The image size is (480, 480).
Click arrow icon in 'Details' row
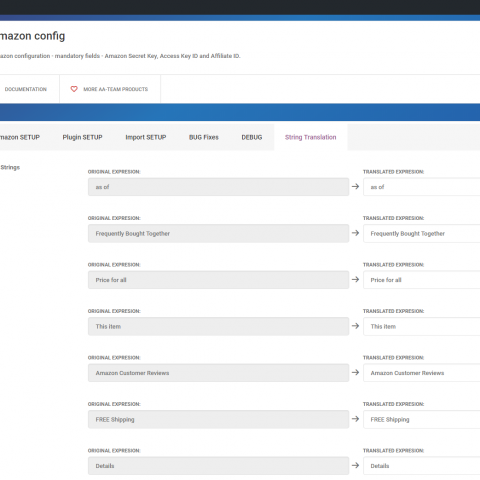coord(356,465)
